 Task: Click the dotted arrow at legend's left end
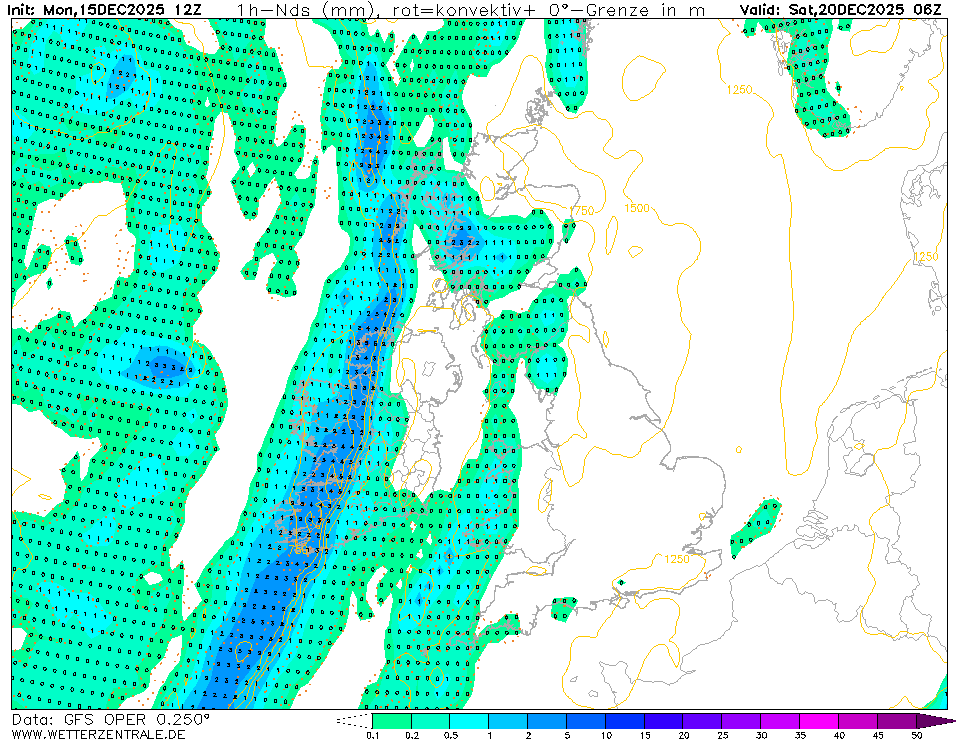(354, 720)
